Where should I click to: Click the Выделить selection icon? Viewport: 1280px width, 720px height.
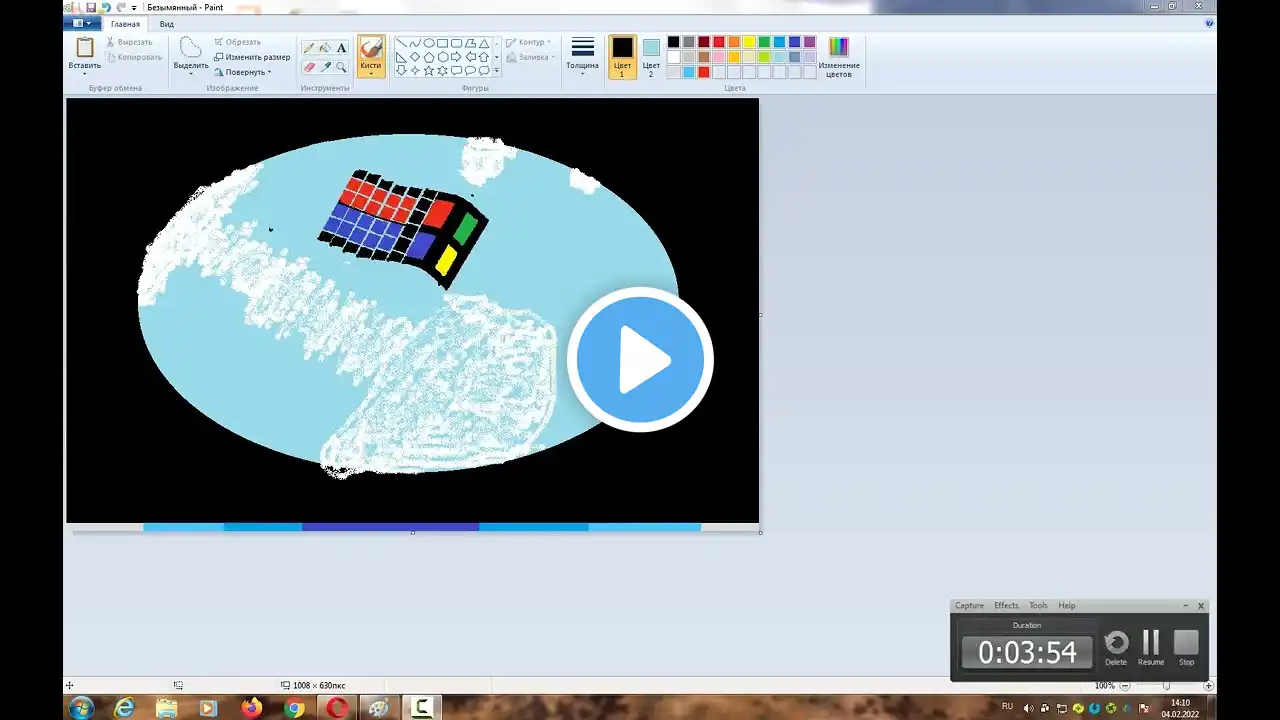(191, 48)
